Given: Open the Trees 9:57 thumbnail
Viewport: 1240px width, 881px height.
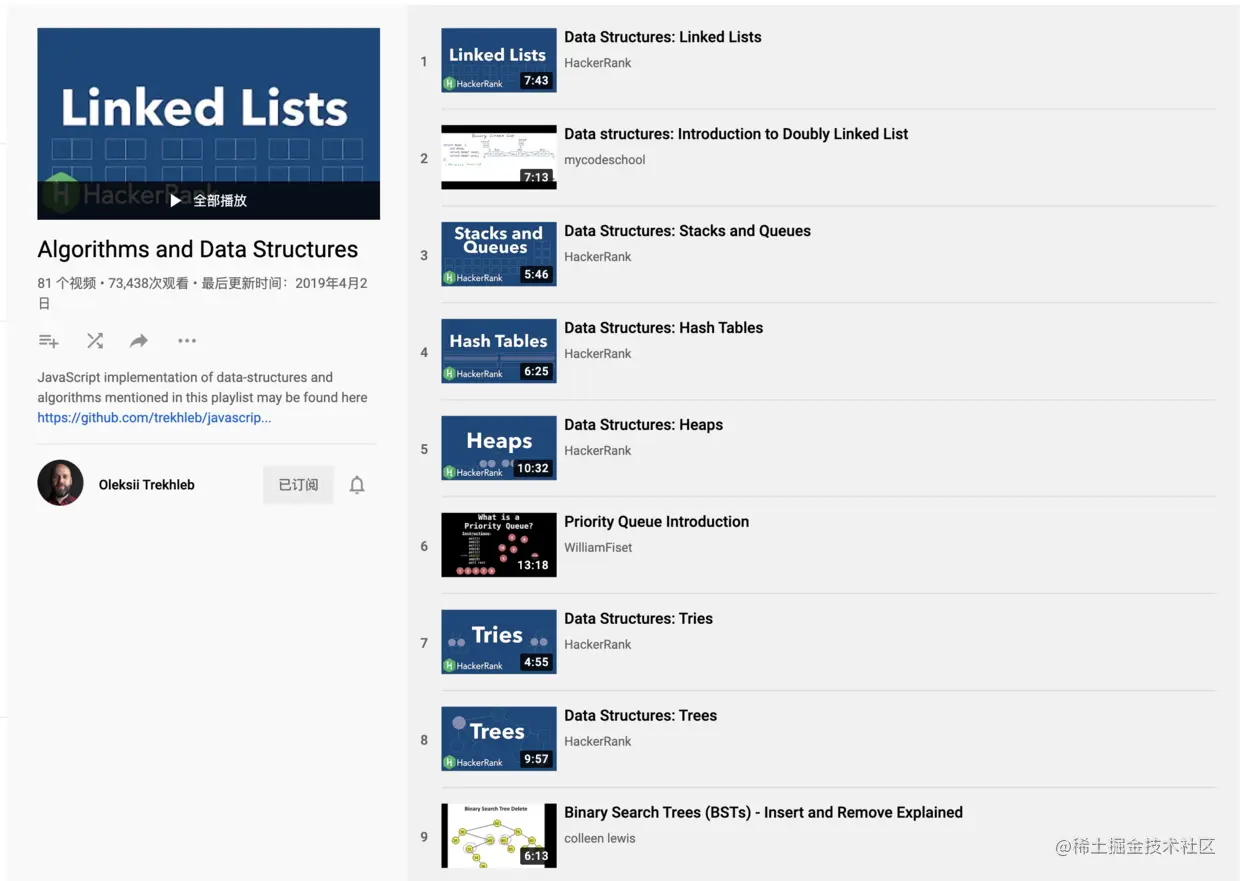Looking at the screenshot, I should pyautogui.click(x=499, y=739).
